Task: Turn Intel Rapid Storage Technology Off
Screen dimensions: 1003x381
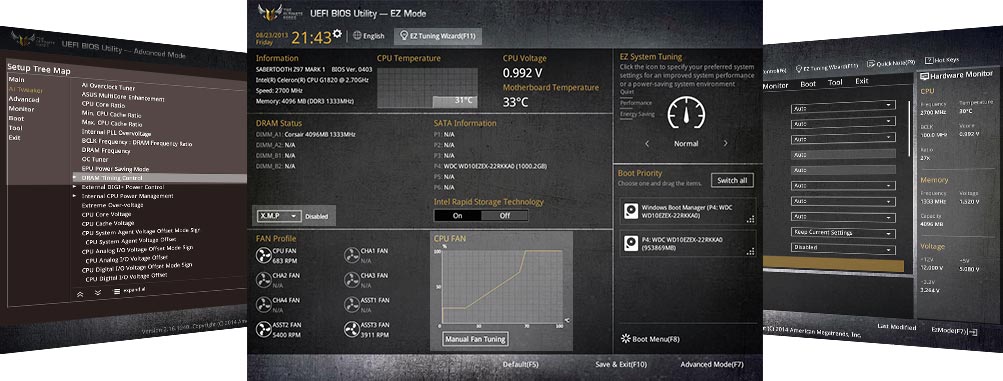Action: (505, 215)
